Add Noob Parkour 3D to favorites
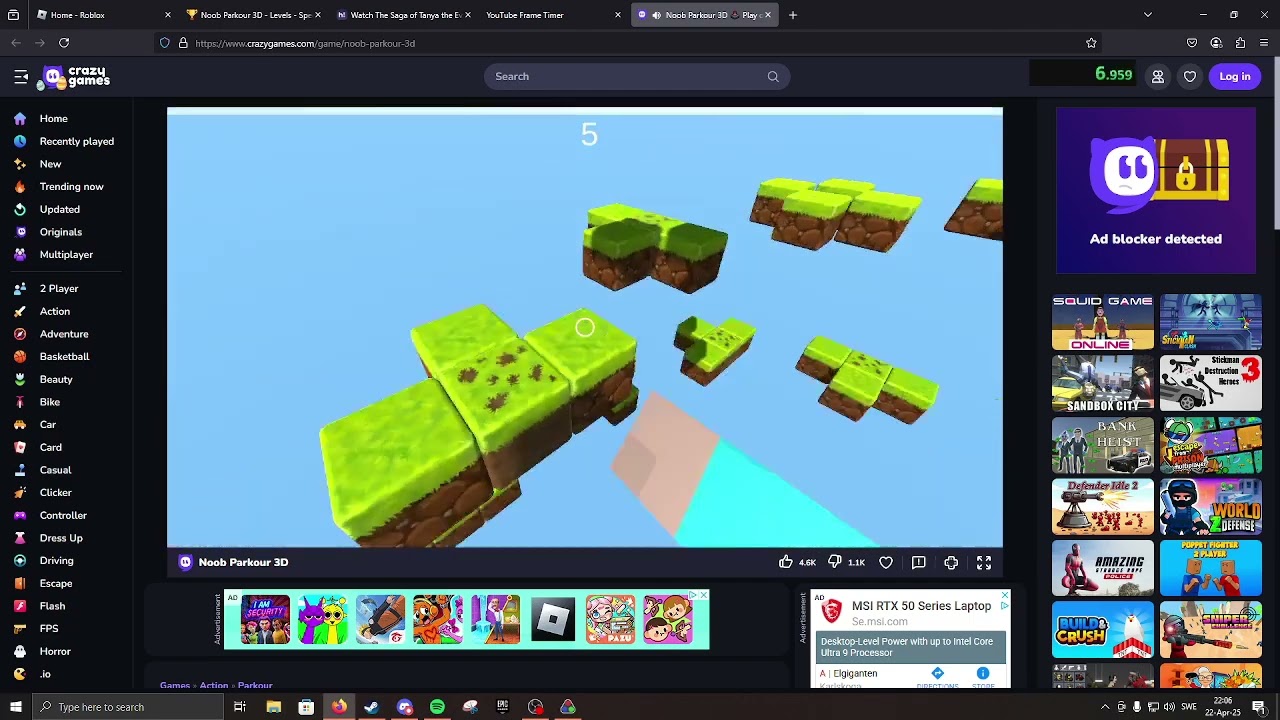This screenshot has width=1280, height=720. coord(886,562)
